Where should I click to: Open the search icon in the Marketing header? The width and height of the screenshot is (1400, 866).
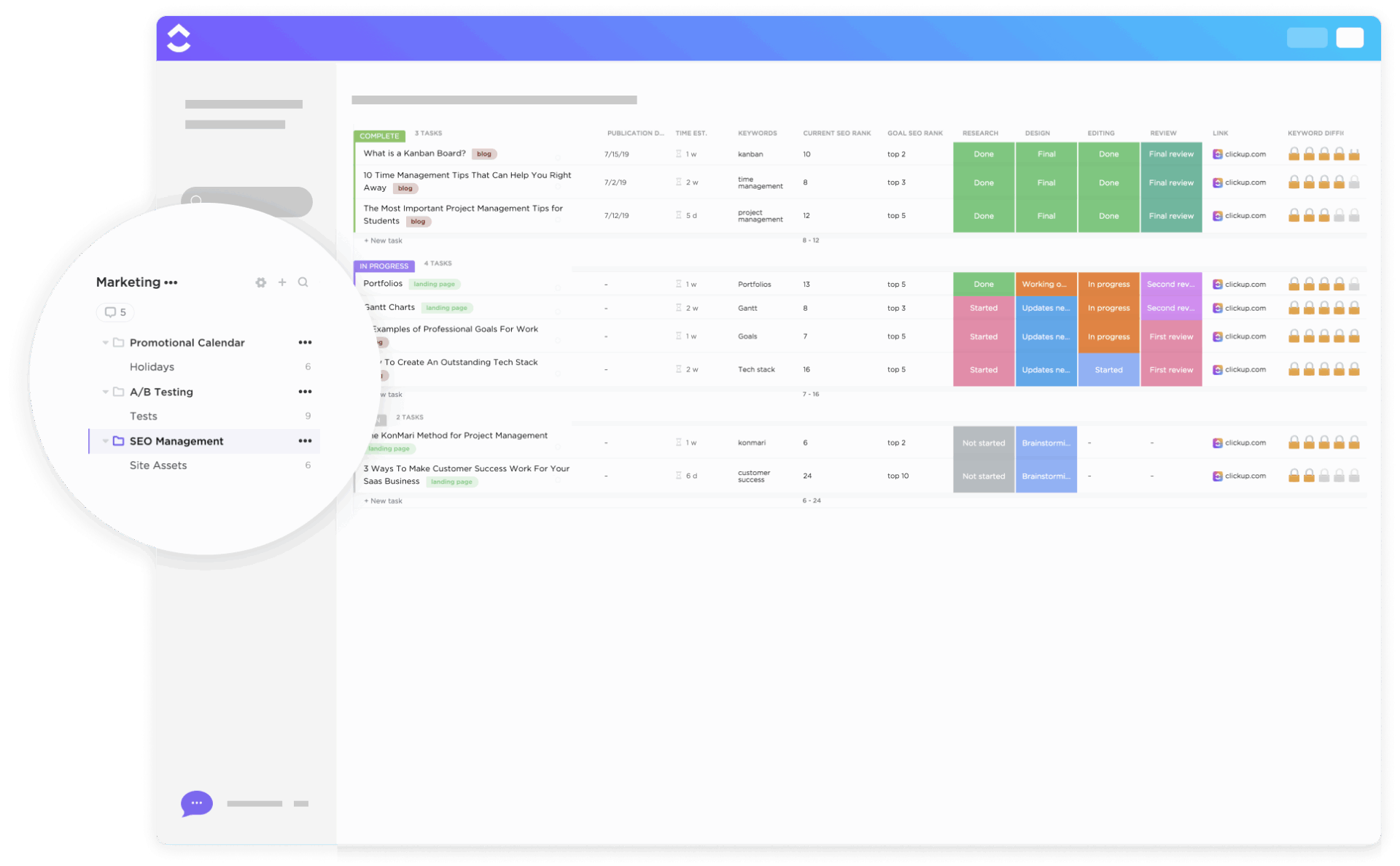pos(303,282)
